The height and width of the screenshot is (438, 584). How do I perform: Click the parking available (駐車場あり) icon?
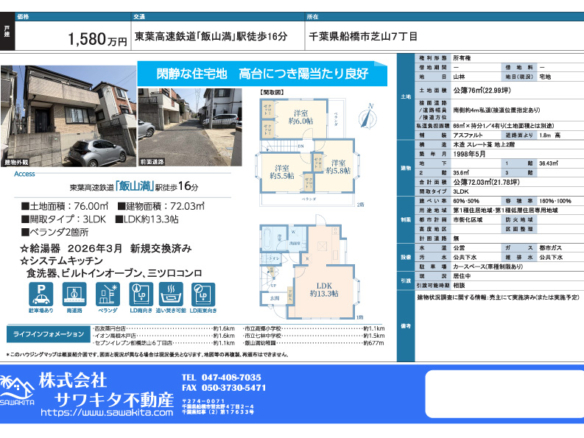[x=41, y=297]
